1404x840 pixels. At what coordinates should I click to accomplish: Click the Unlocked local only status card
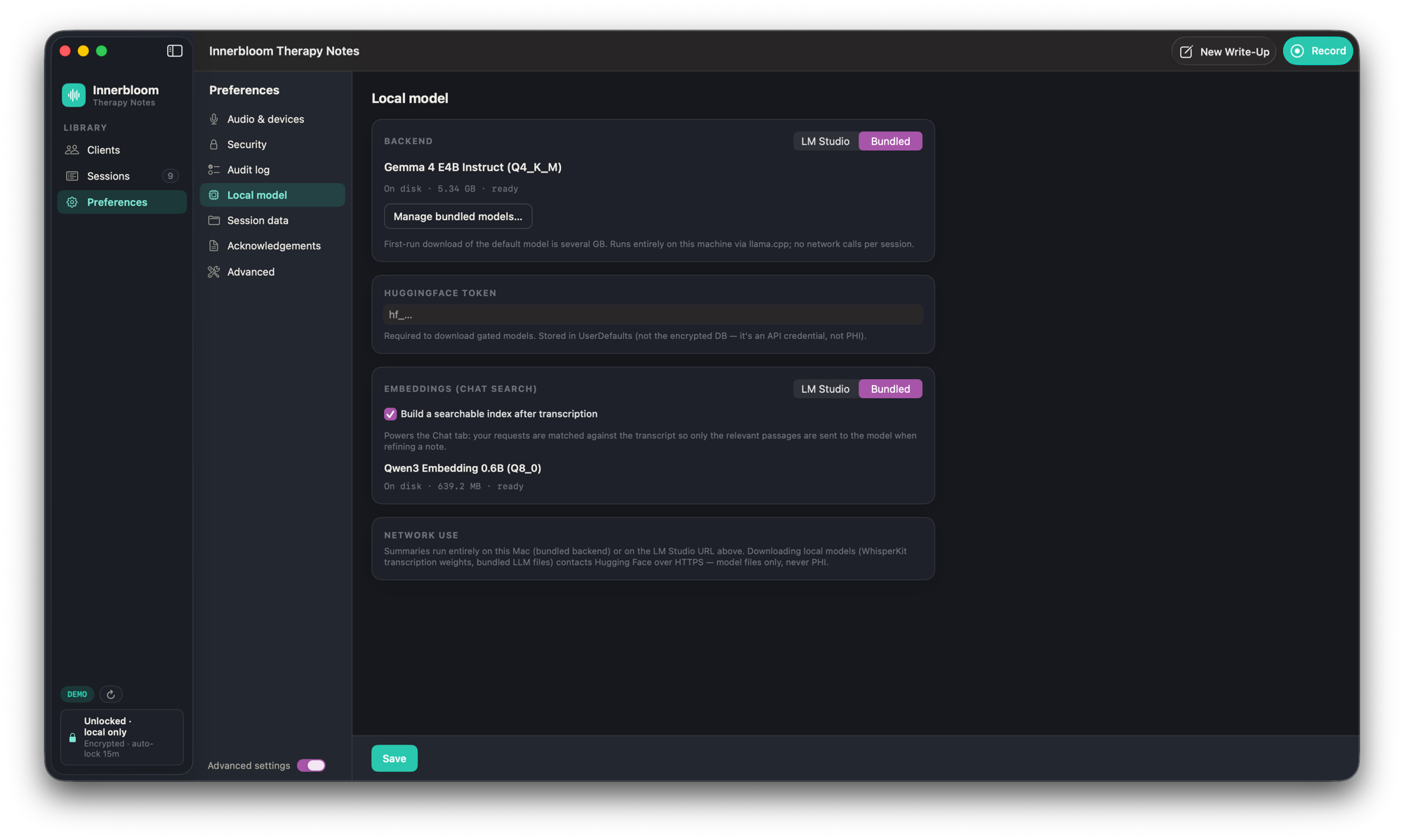tap(121, 737)
